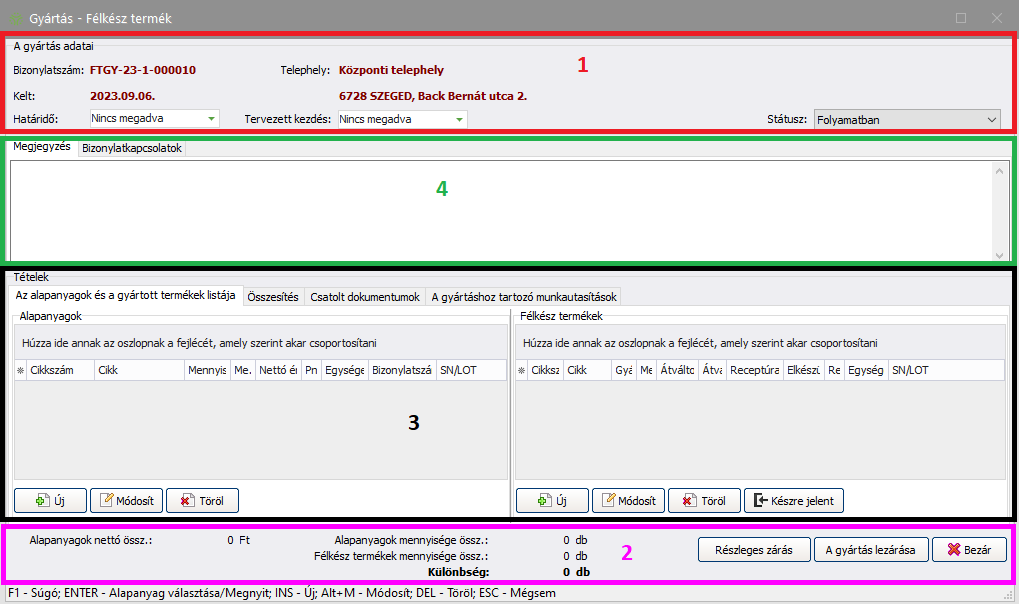Image resolution: width=1019 pixels, height=604 pixels.
Task: Click A gyártás lezárása button
Action: coord(870,550)
